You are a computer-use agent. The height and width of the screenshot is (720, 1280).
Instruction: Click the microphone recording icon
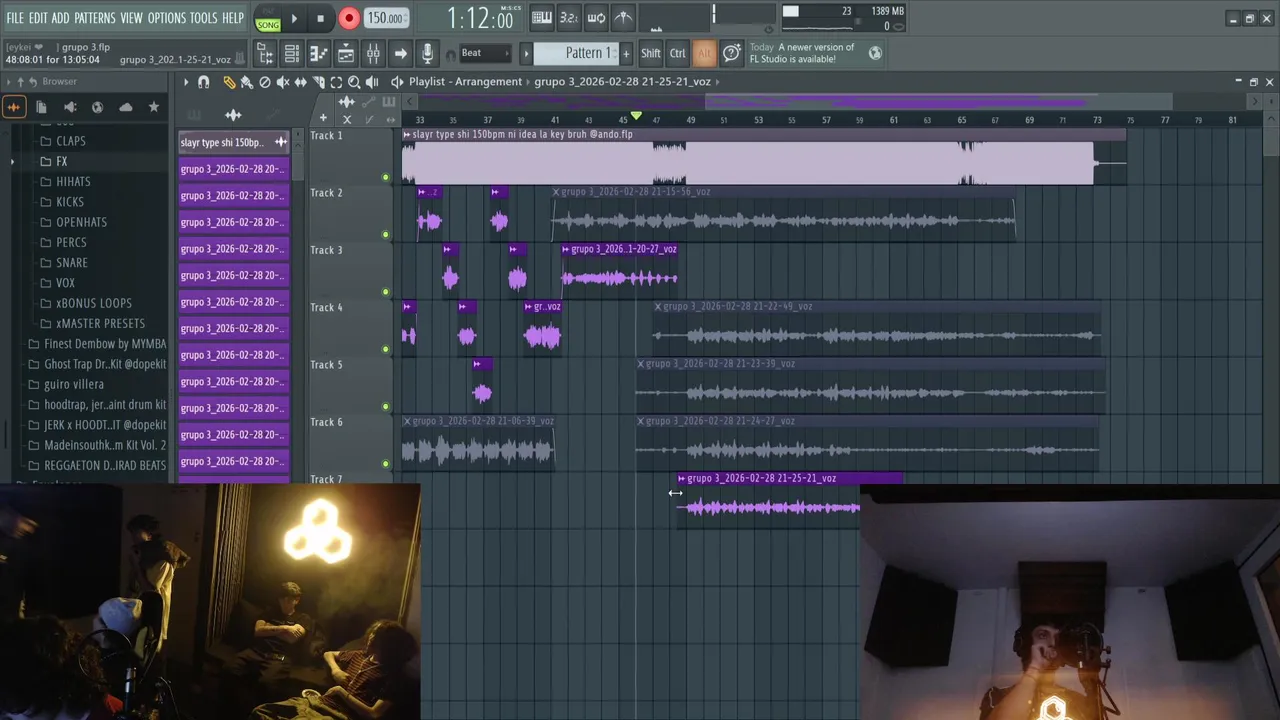[427, 54]
